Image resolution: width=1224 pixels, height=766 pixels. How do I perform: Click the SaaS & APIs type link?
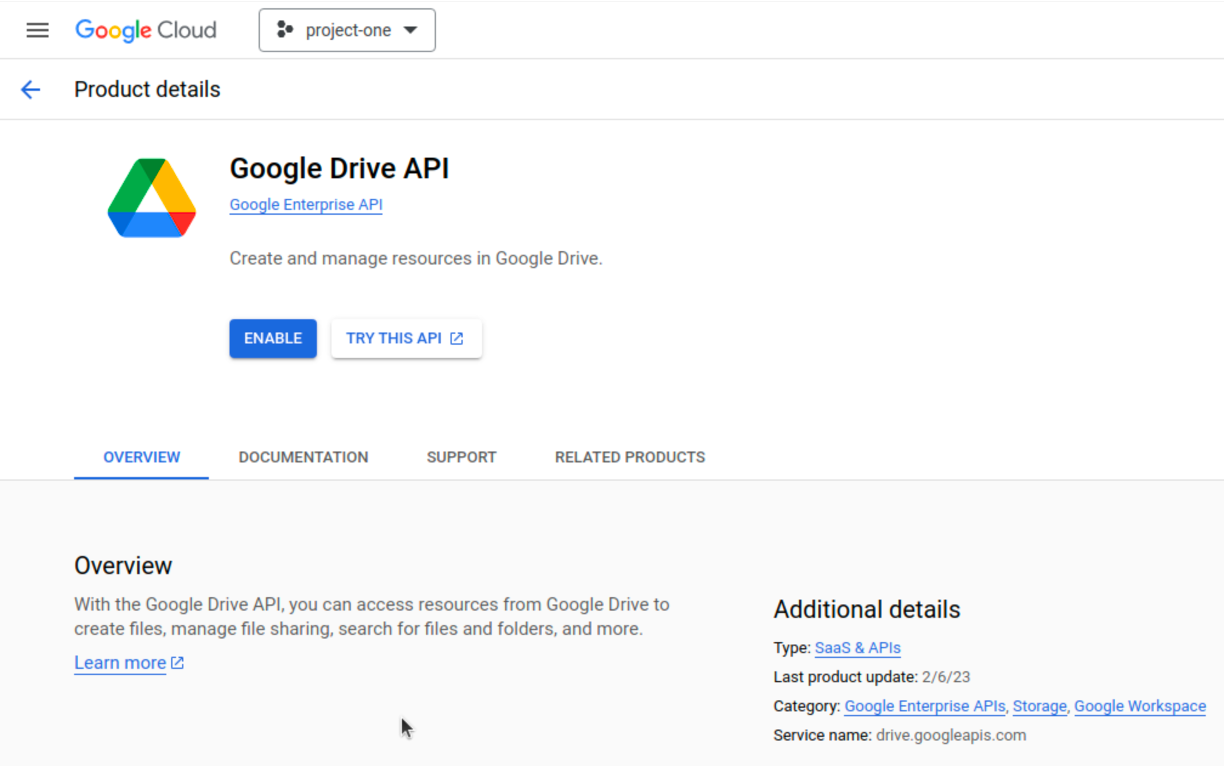click(857, 647)
